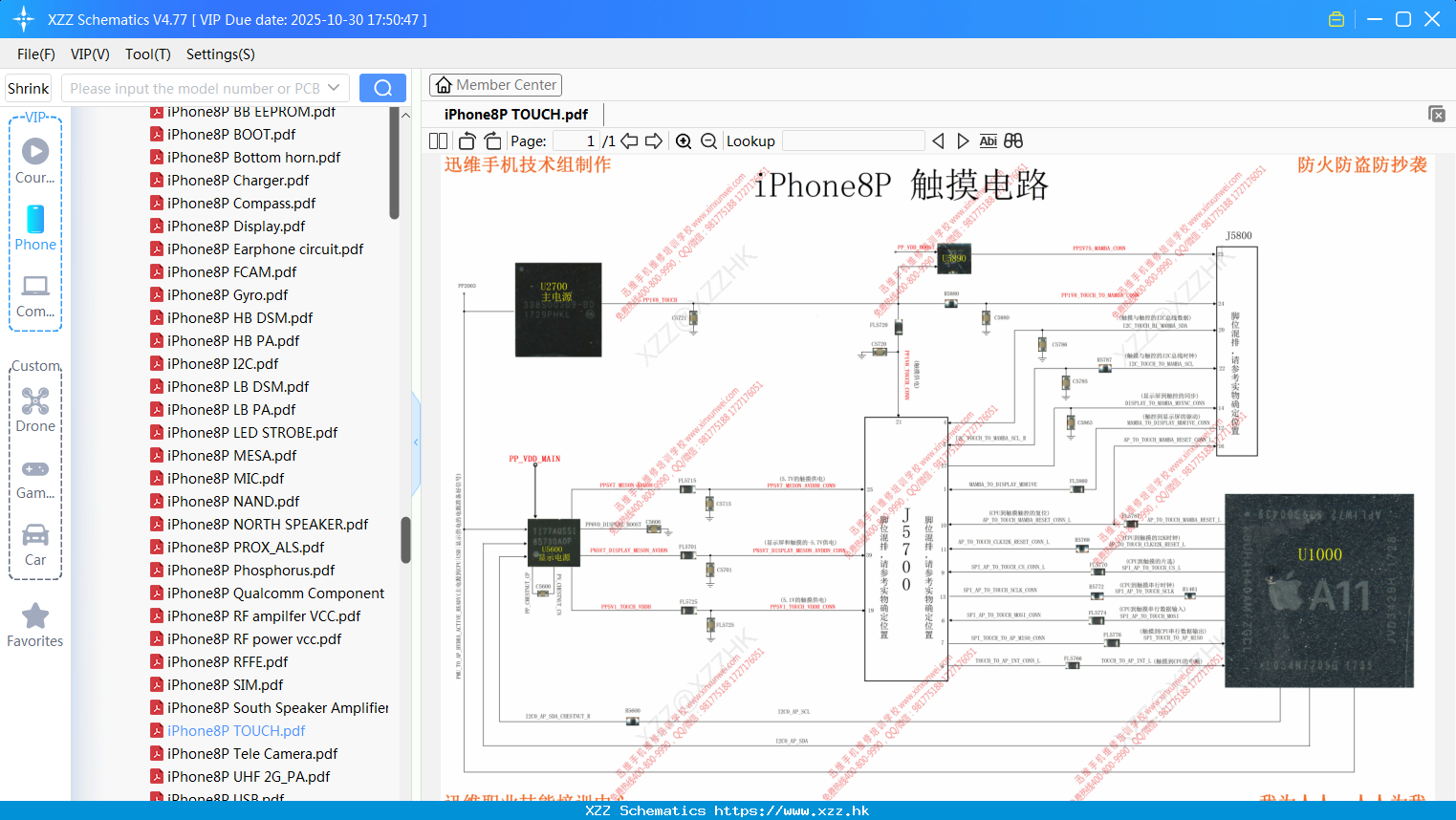
Task: Open iPhone8P Tele Camera.pdf
Action: (x=252, y=754)
